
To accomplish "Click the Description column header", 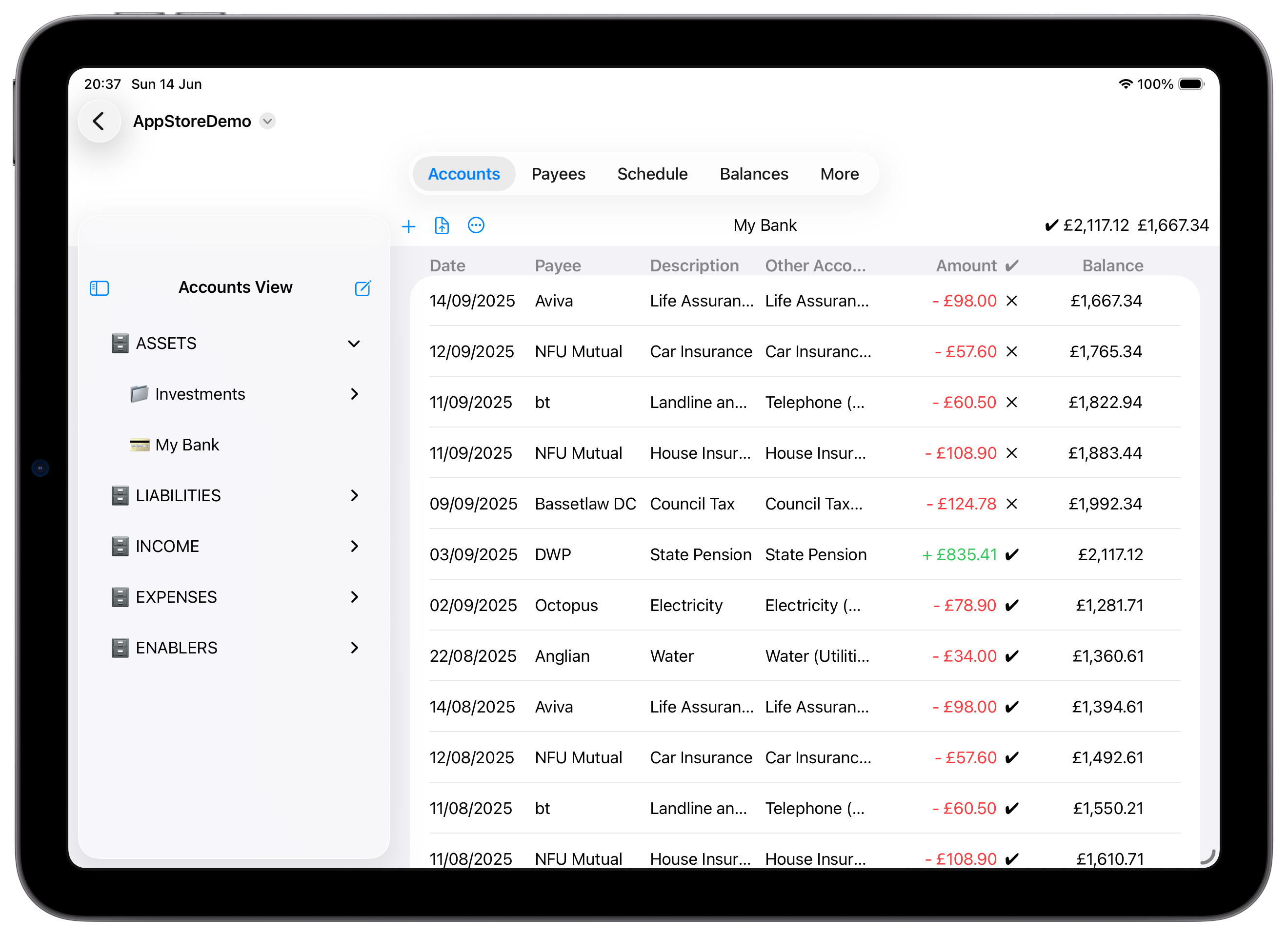I will (694, 265).
